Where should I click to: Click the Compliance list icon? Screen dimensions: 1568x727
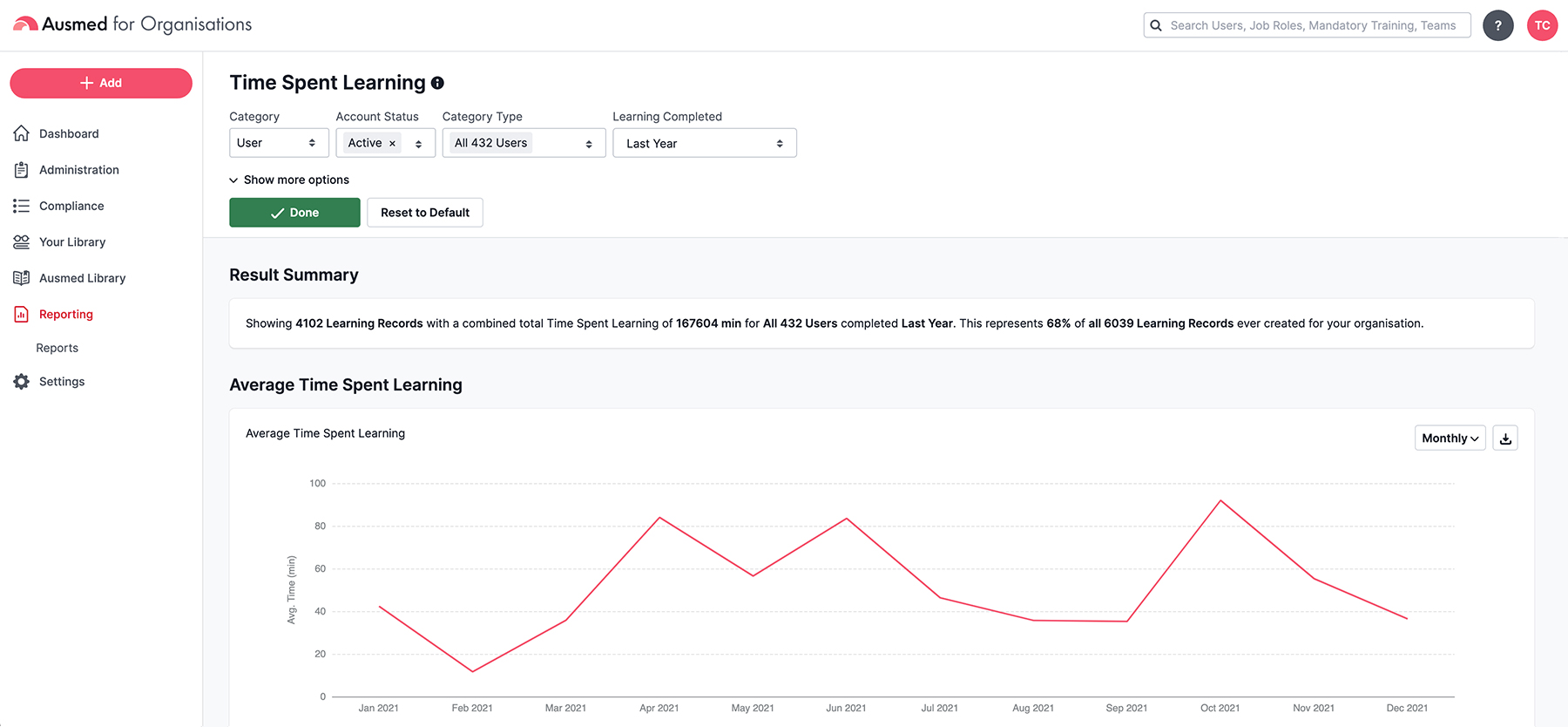pyautogui.click(x=22, y=206)
